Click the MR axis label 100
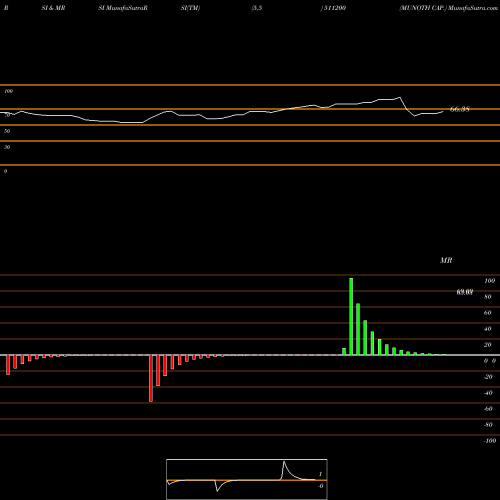 pyautogui.click(x=489, y=281)
